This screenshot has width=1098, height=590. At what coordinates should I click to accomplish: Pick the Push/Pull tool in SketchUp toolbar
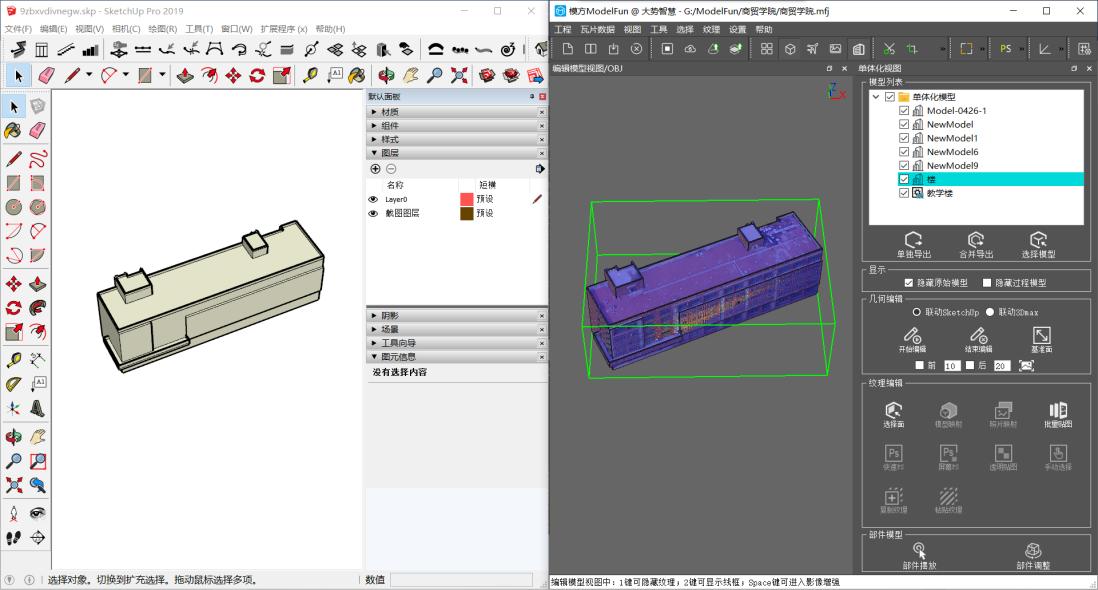click(185, 75)
